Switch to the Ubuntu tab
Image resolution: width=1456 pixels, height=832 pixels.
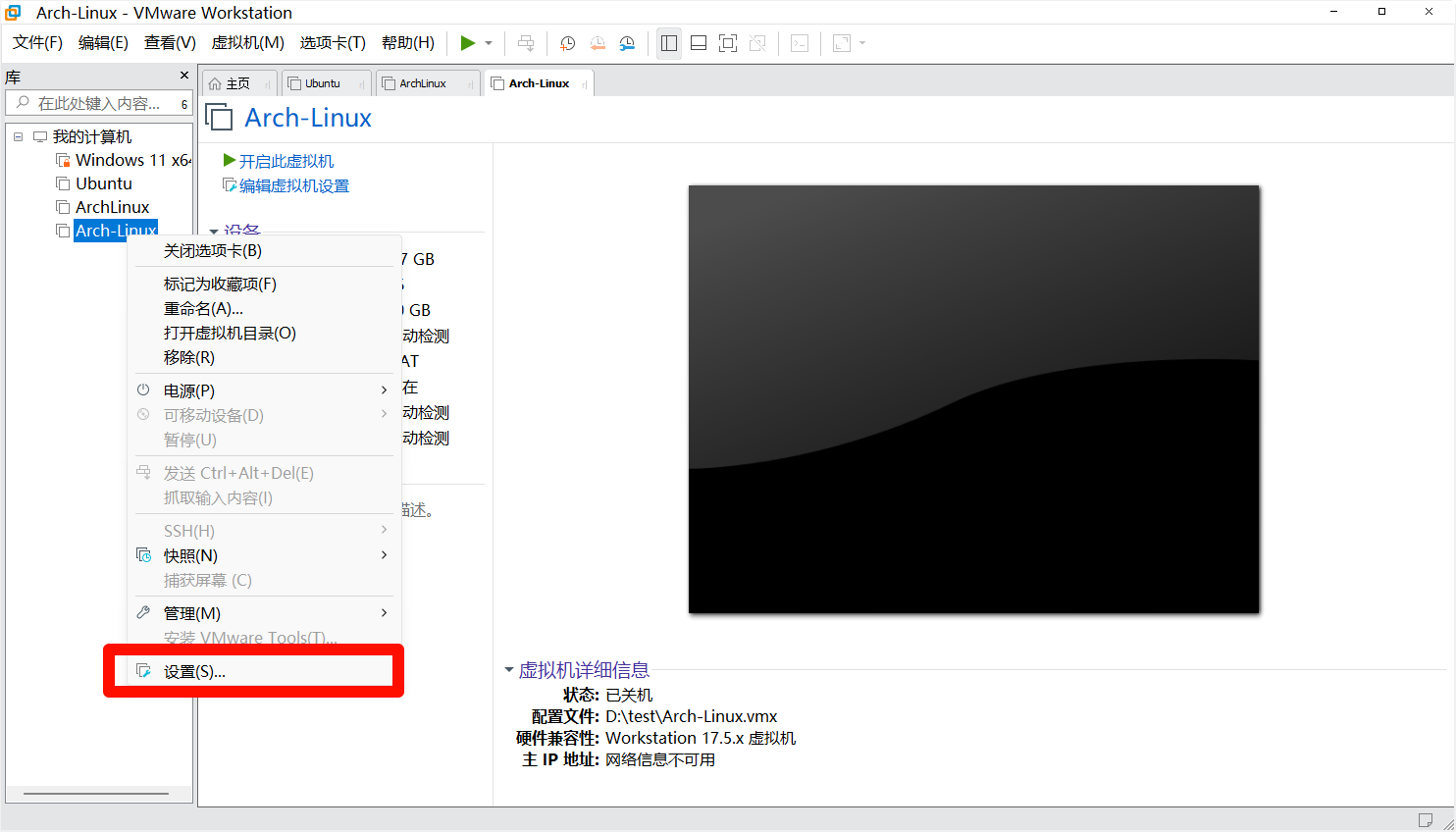tap(323, 83)
